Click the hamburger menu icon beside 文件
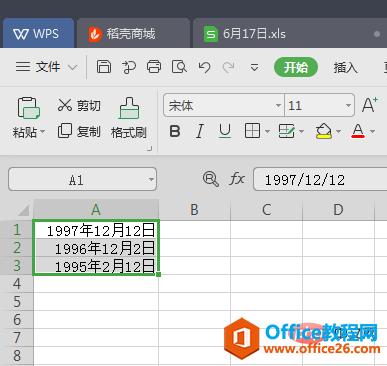This screenshot has width=387, height=366. tap(23, 67)
